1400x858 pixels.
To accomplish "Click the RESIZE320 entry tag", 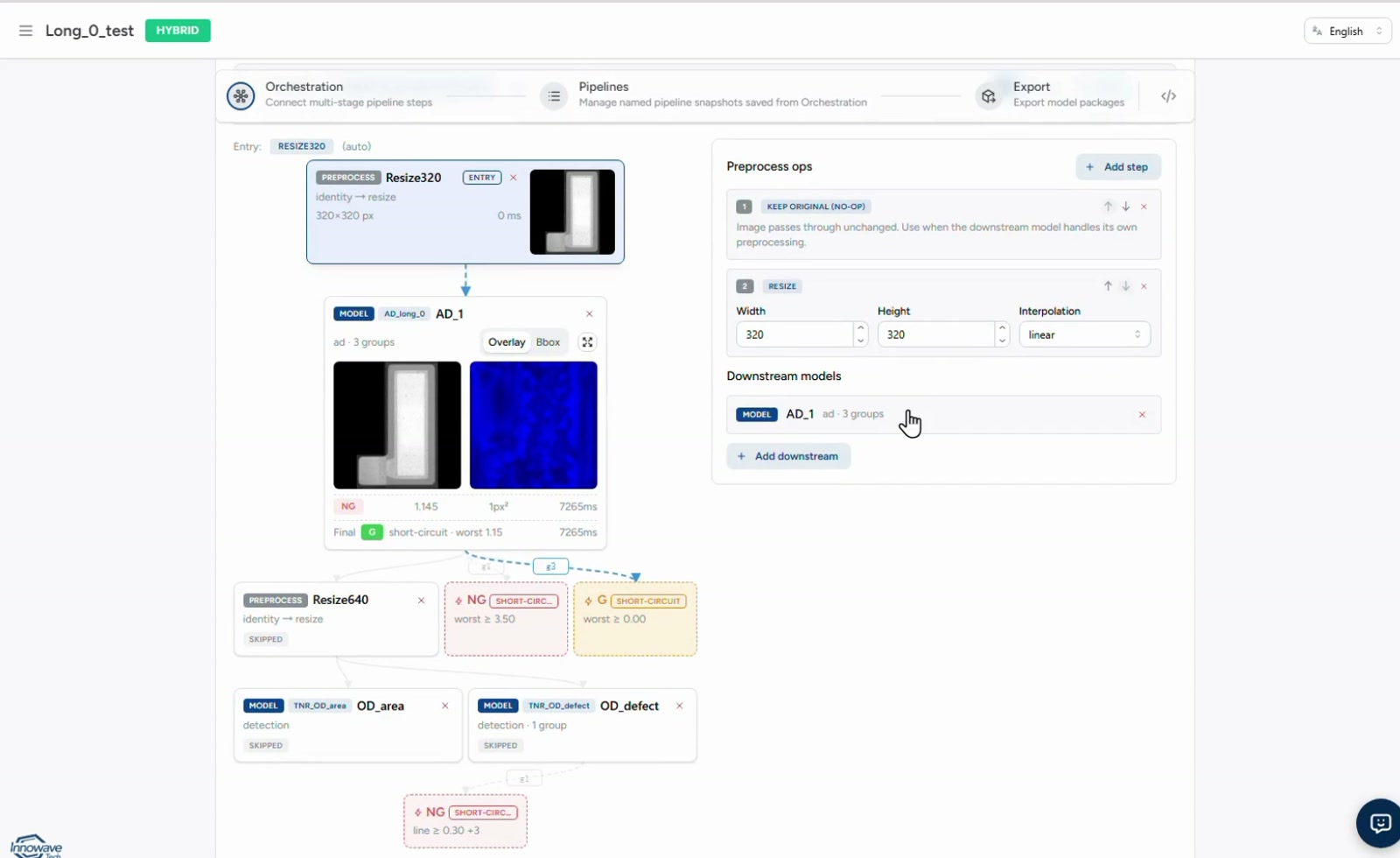I will (302, 146).
